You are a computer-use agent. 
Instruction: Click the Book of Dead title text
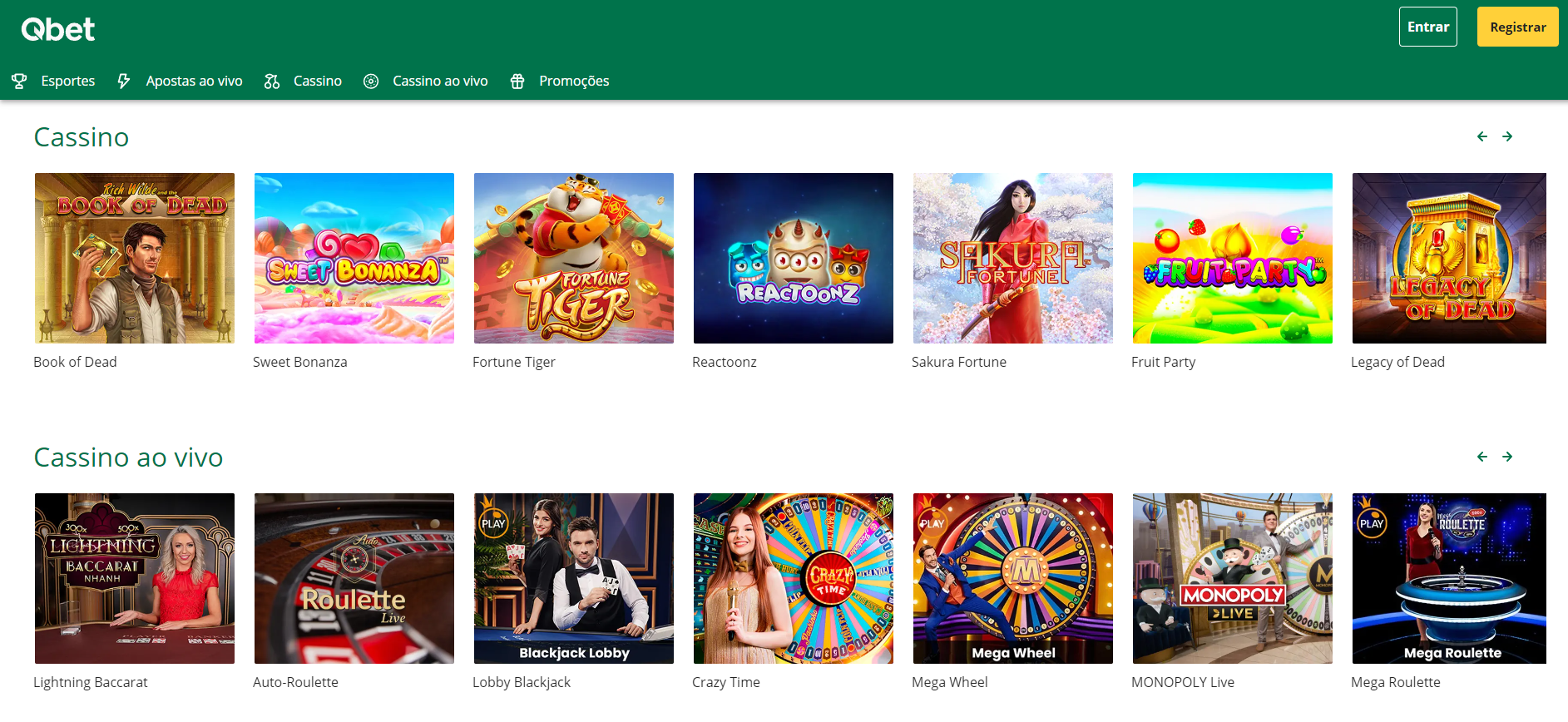pos(75,362)
